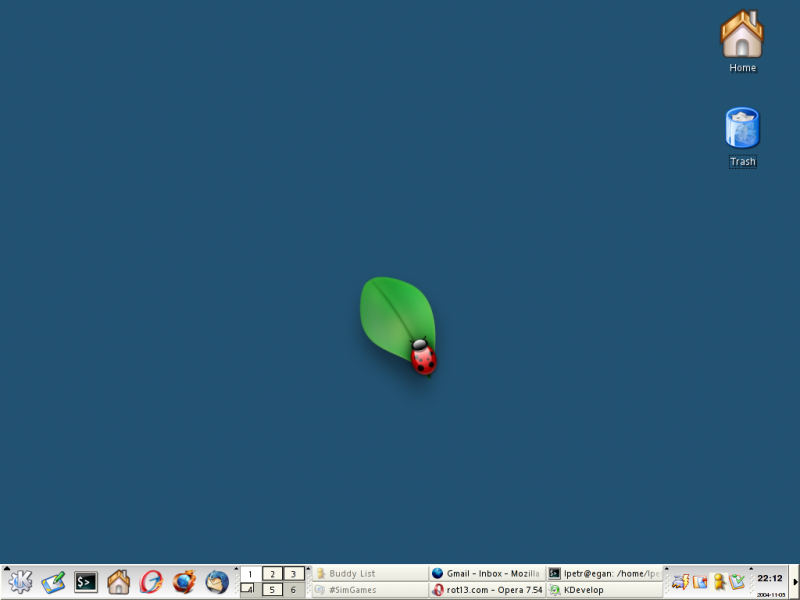Click the system tray handle arrow
This screenshot has width=800, height=600.
click(668, 569)
